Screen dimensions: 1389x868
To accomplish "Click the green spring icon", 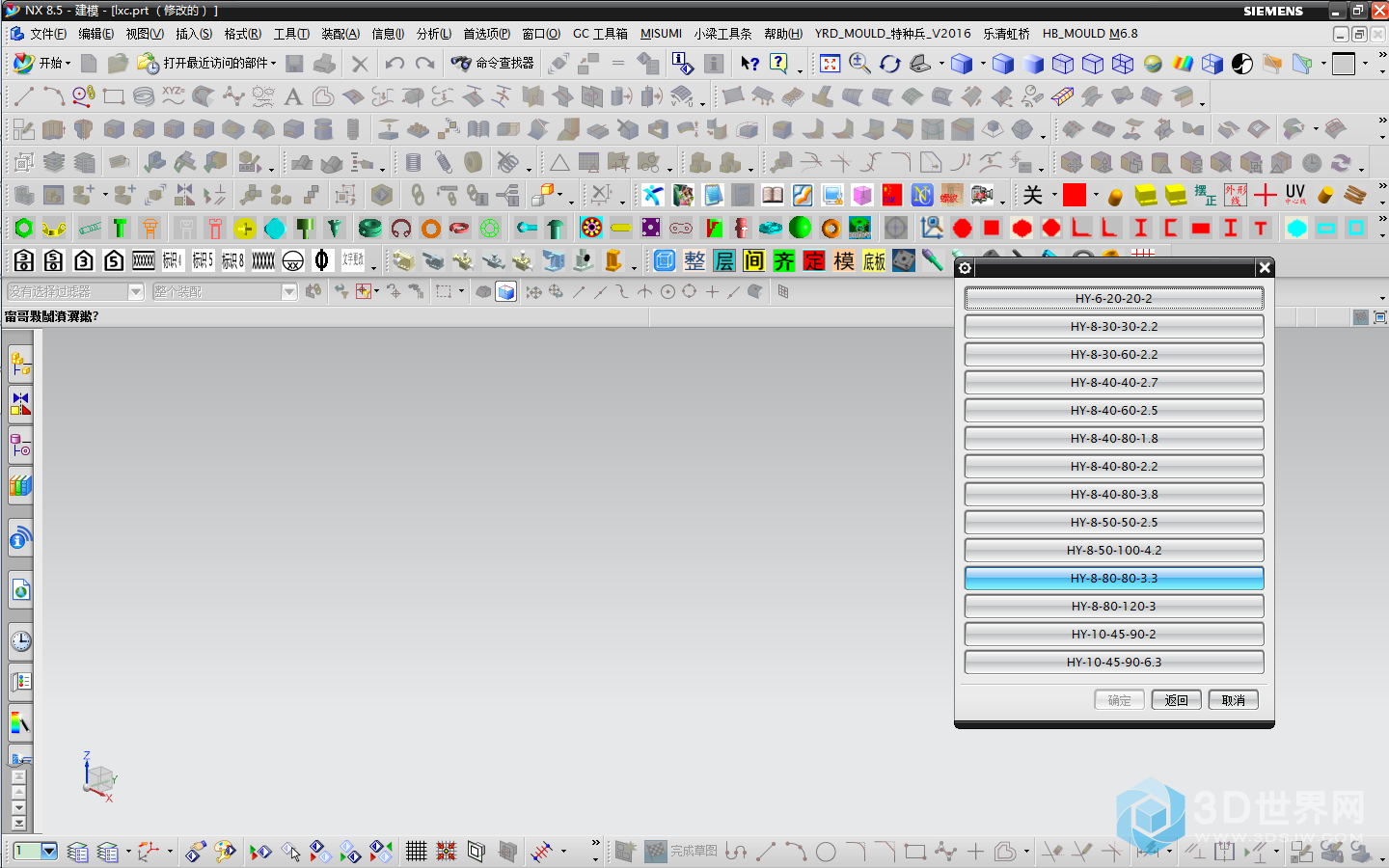I will (x=90, y=229).
